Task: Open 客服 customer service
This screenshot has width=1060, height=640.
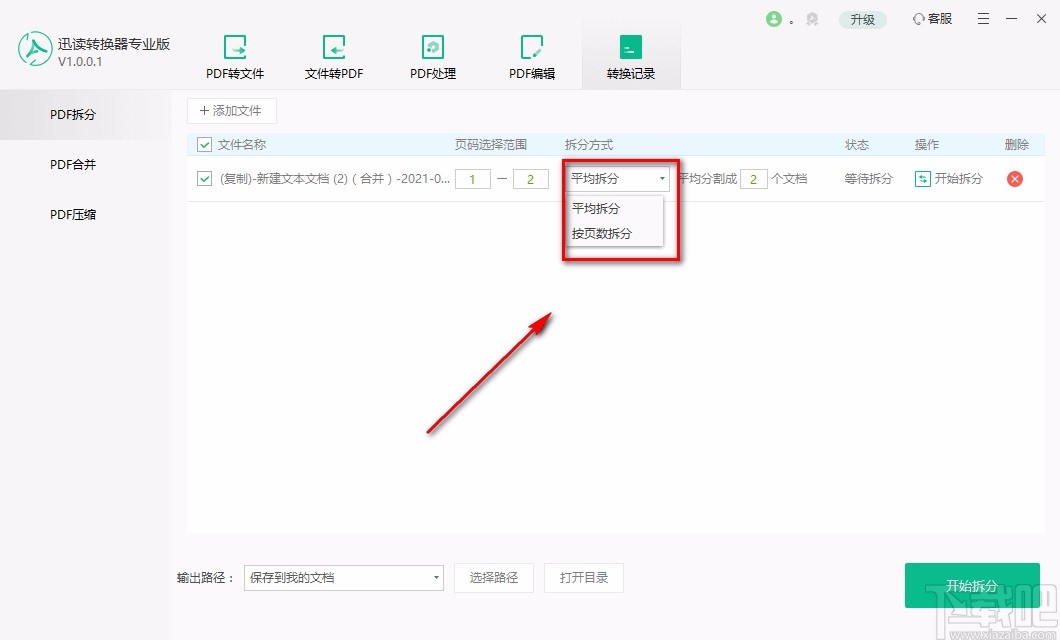Action: click(x=931, y=18)
